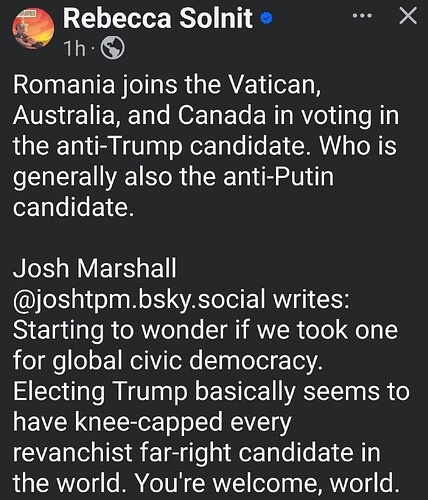
Task: Click the word Romania in post
Action: point(64,85)
